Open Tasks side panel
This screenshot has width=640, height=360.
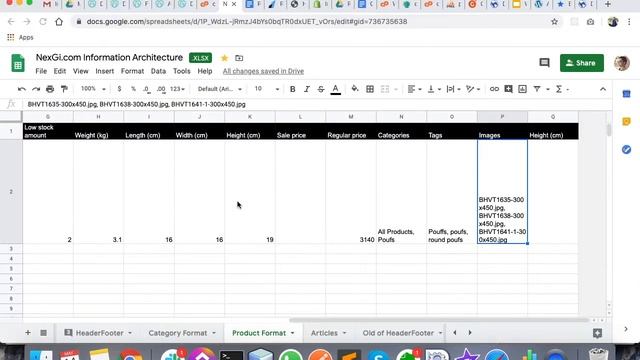tap(627, 149)
